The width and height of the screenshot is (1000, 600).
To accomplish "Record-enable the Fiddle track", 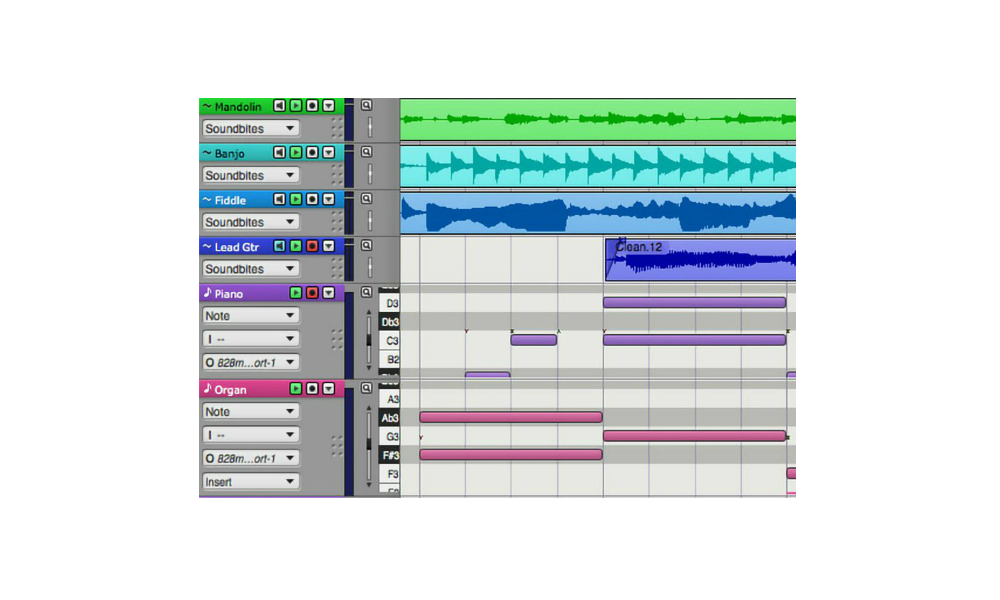I will coord(312,200).
